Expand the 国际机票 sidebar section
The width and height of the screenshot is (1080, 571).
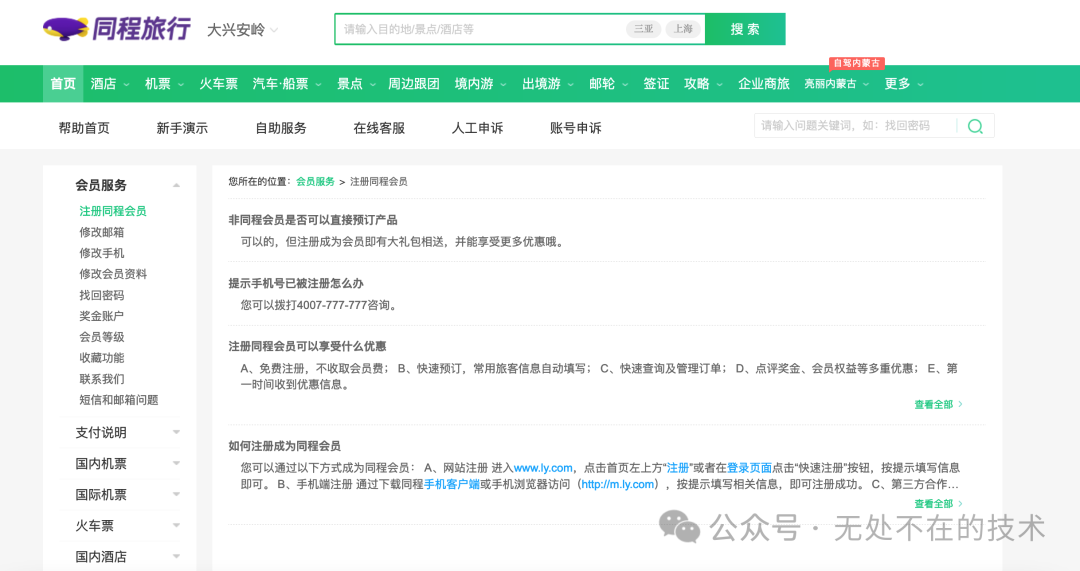point(127,495)
